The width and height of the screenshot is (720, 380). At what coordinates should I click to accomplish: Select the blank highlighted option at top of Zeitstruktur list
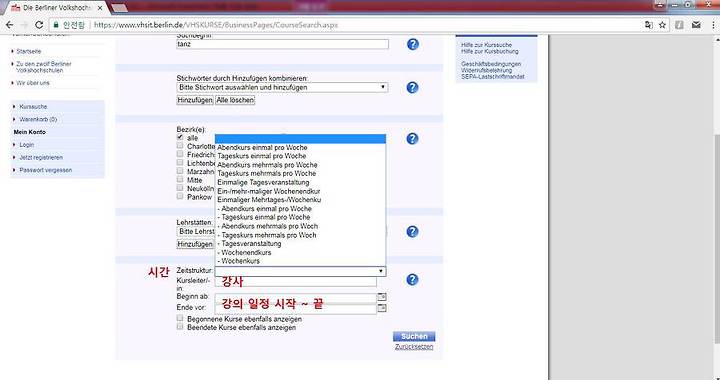(x=300, y=139)
